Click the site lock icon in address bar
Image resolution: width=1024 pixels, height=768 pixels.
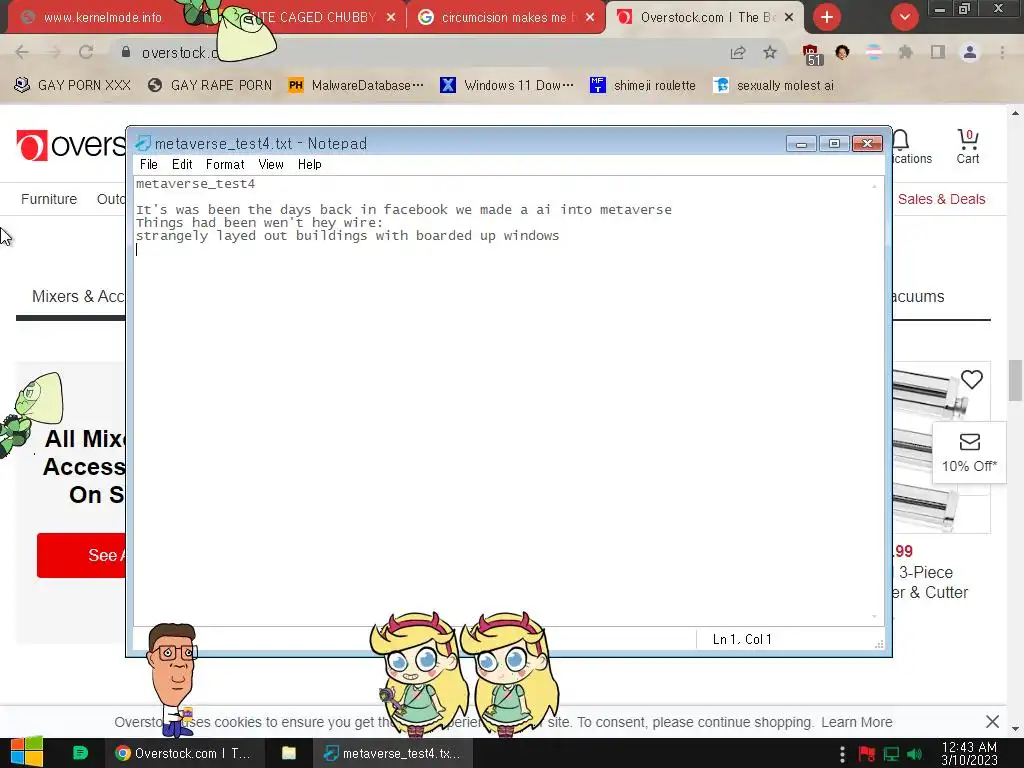(126, 52)
